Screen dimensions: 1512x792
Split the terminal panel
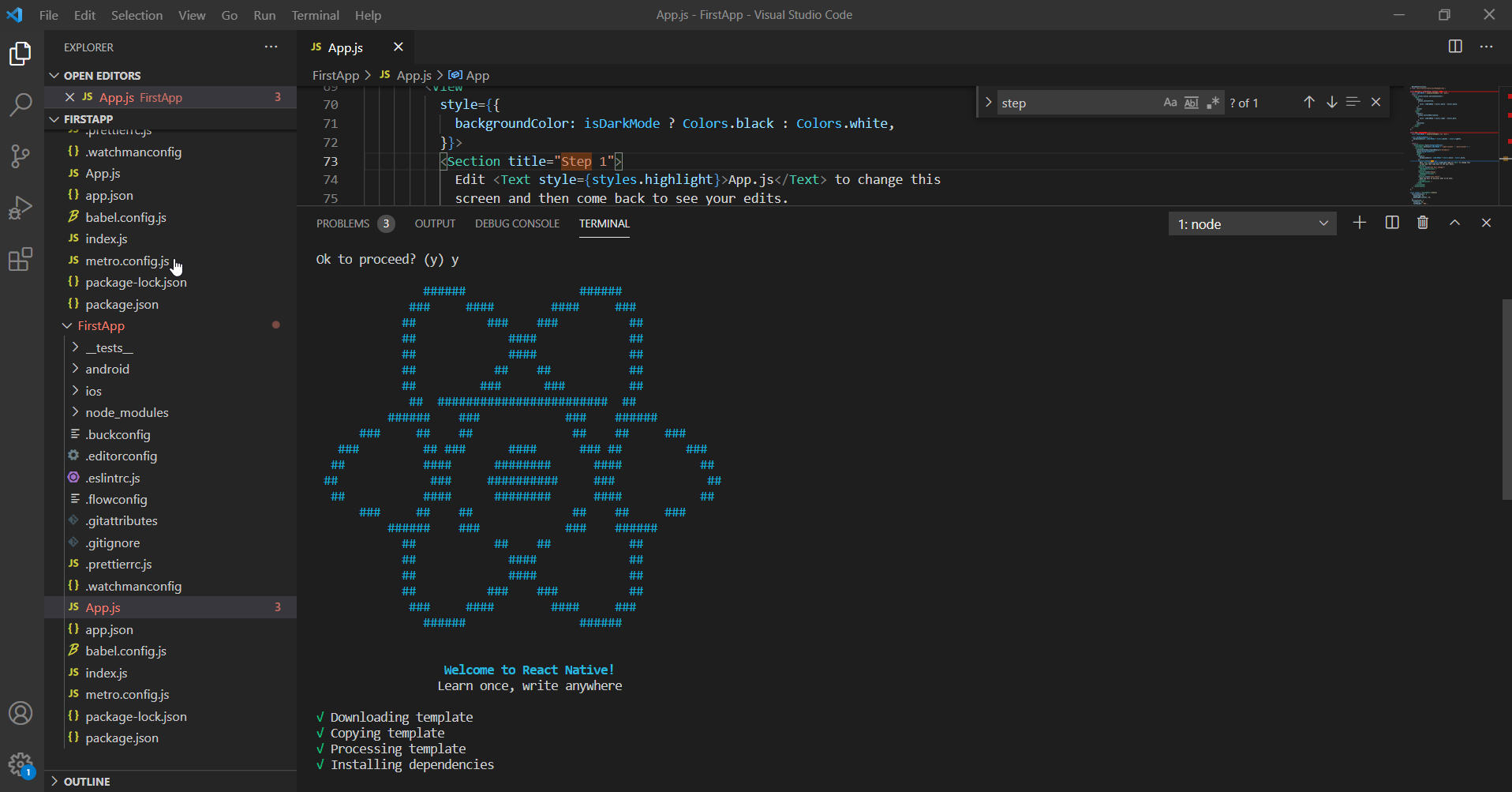pyautogui.click(x=1391, y=222)
